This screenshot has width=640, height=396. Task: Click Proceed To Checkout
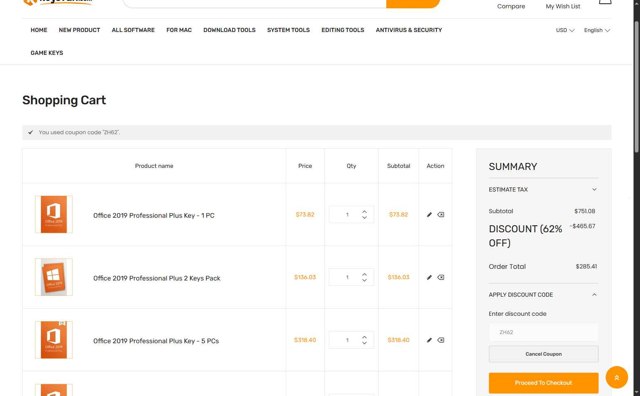(543, 383)
